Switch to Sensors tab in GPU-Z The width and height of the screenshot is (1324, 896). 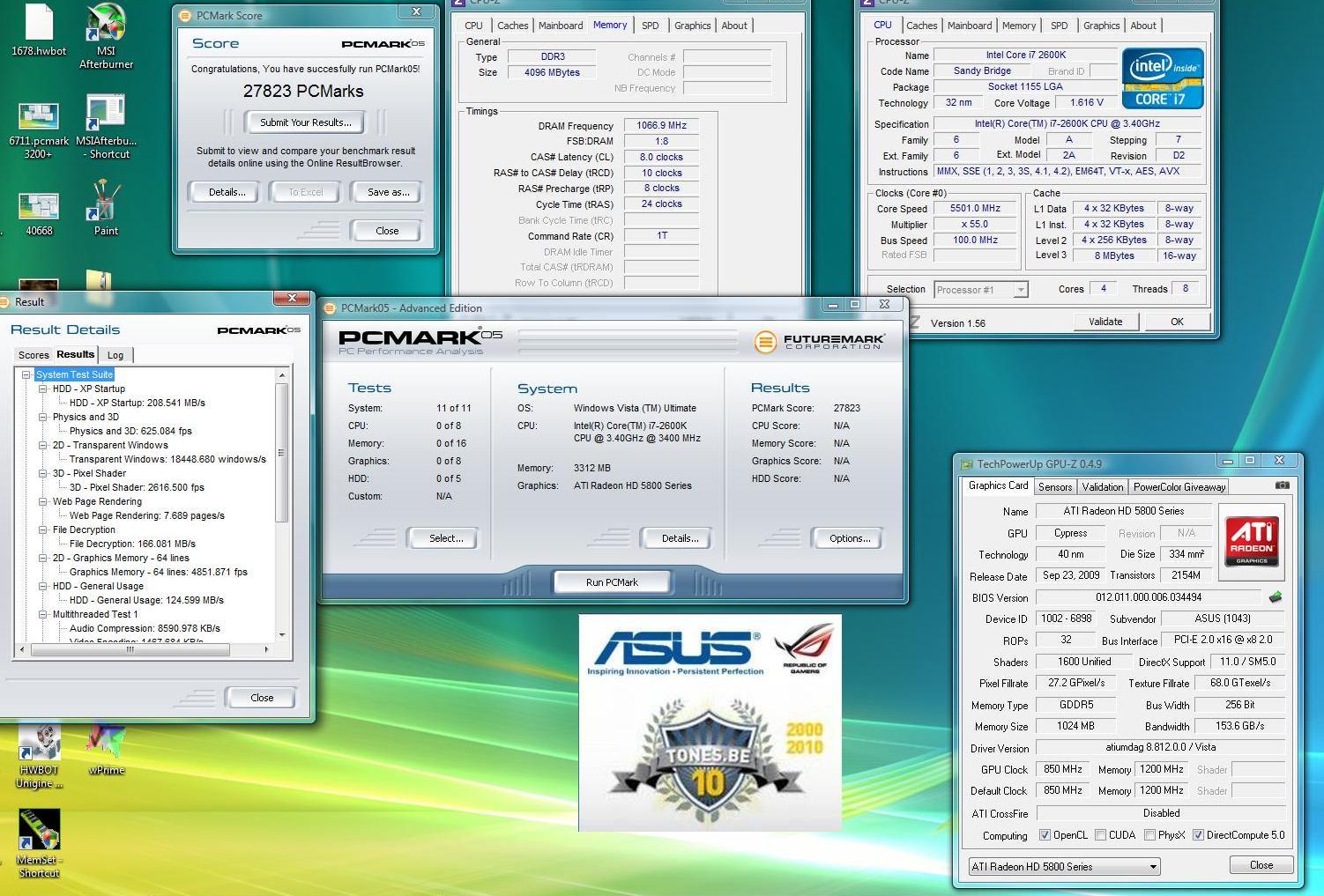(x=1054, y=486)
